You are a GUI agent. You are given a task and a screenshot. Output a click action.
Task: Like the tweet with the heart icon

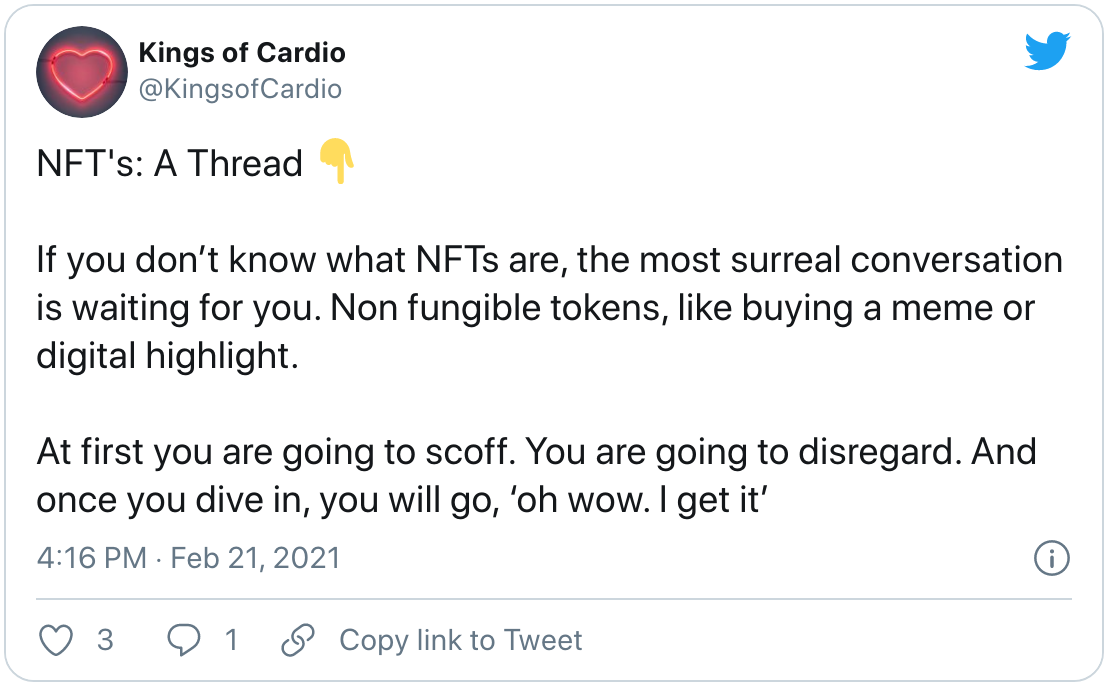coord(55,640)
